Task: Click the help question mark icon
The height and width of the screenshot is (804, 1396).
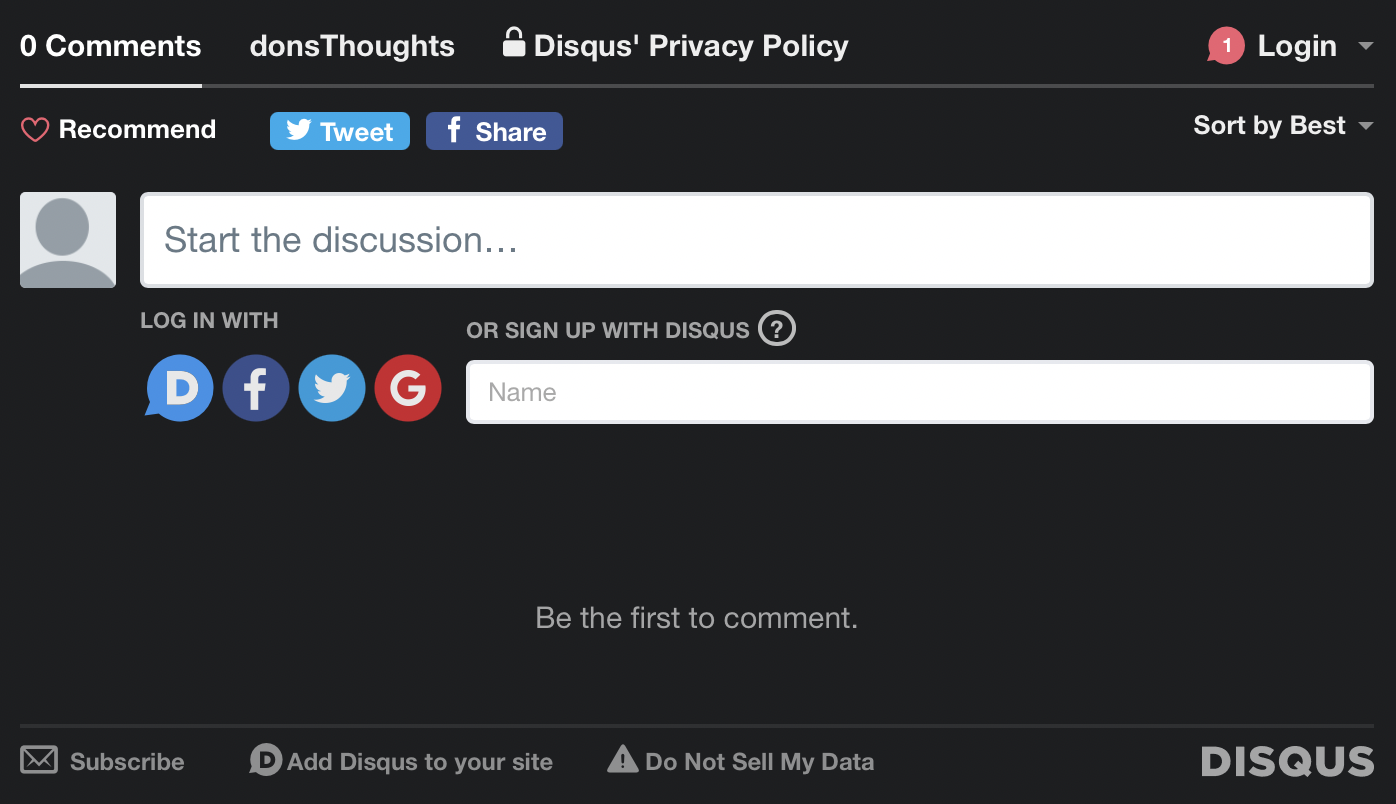Action: click(777, 328)
